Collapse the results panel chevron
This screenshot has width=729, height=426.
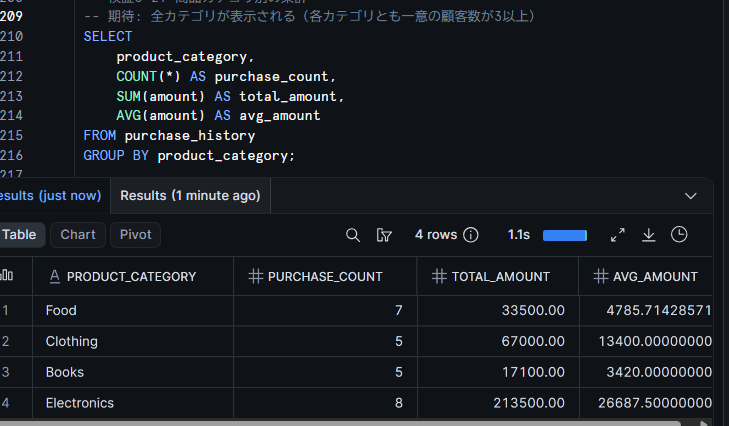691,196
